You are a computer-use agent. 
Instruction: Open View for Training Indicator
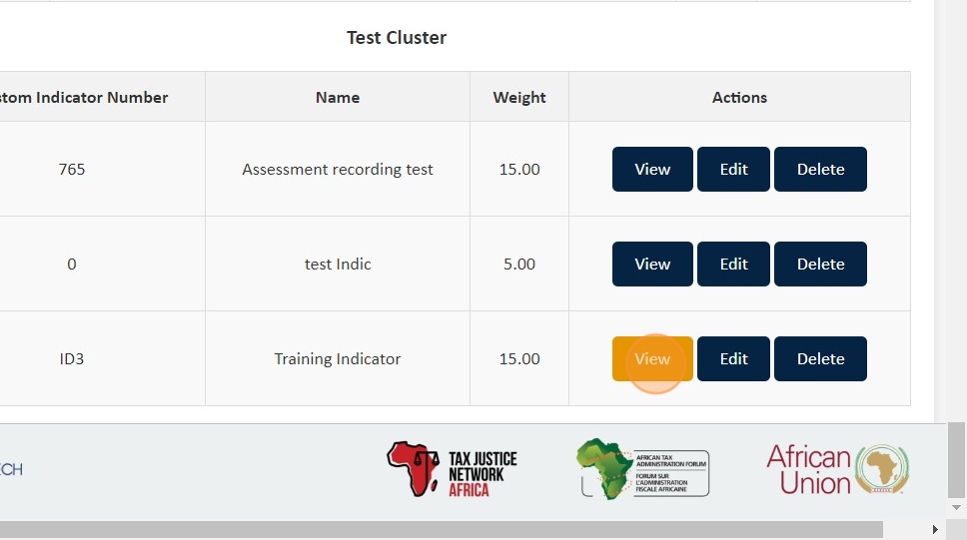pos(652,359)
